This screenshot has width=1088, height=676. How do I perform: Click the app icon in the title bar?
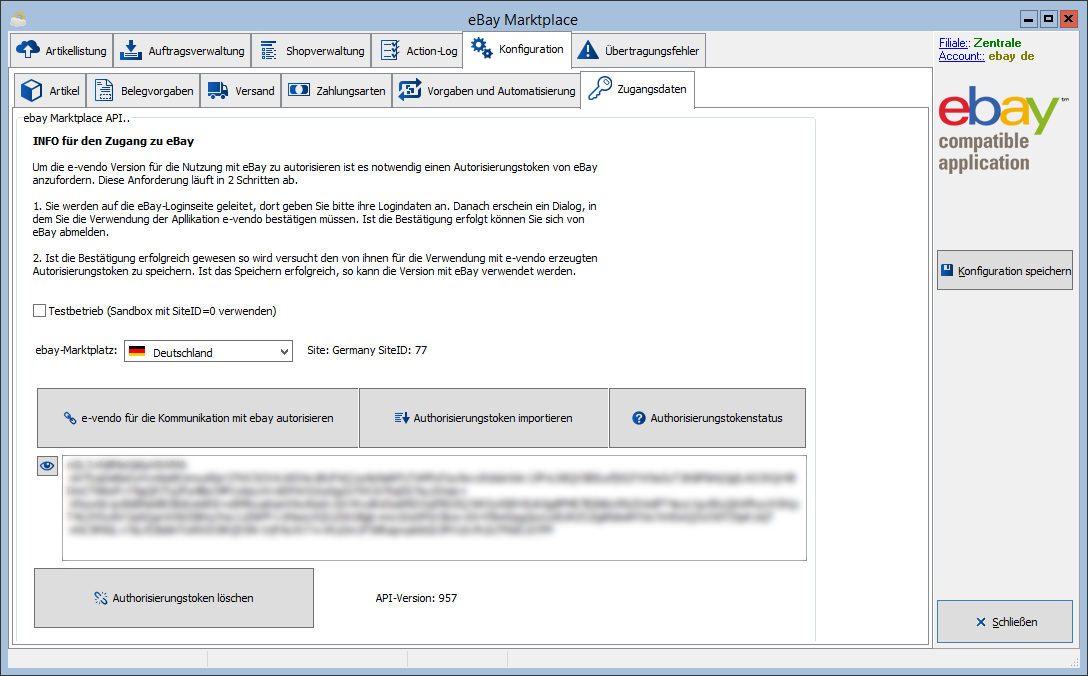[x=19, y=19]
